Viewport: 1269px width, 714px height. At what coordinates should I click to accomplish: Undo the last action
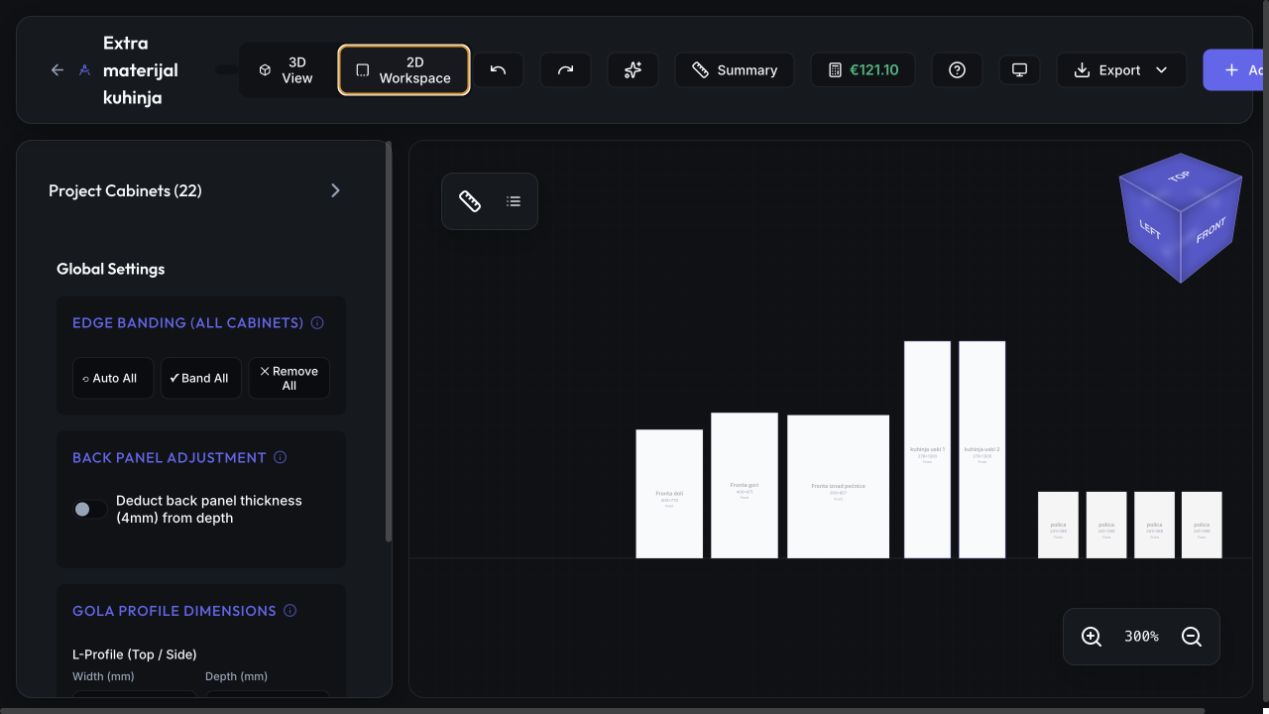coord(498,70)
